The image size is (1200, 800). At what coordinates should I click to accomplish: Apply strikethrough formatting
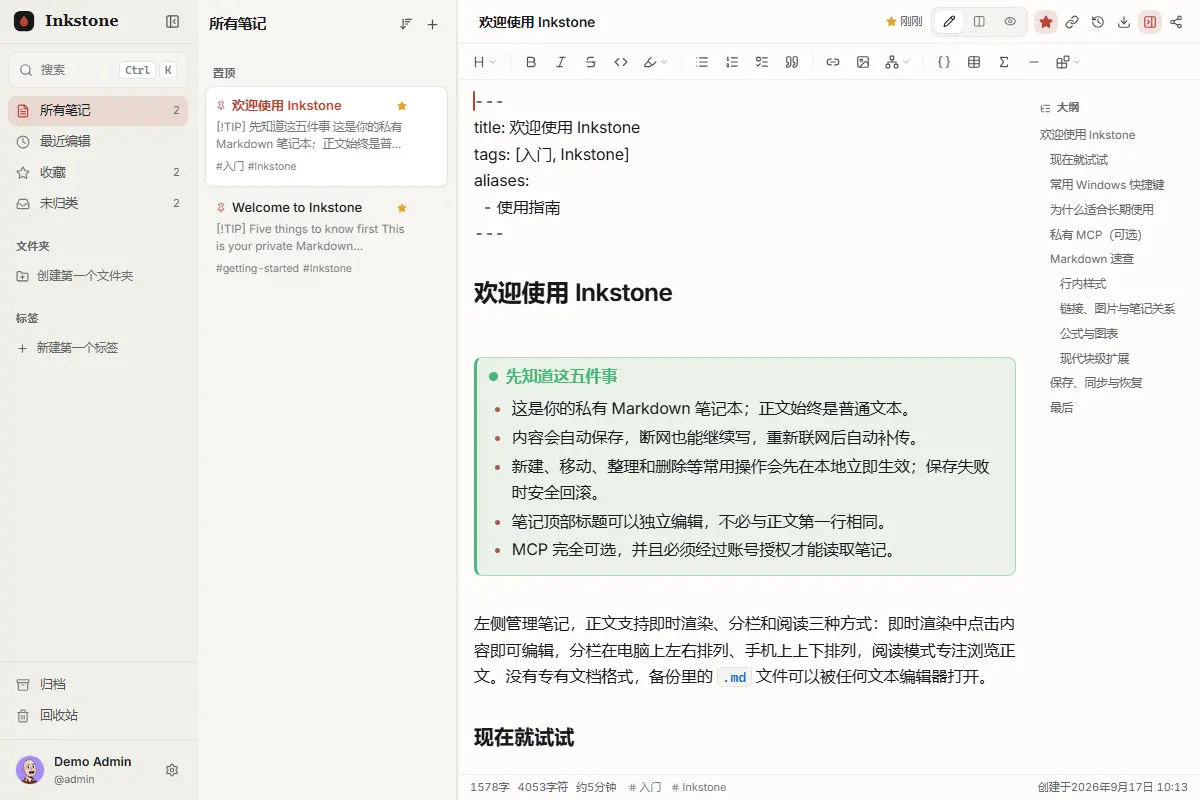591,62
